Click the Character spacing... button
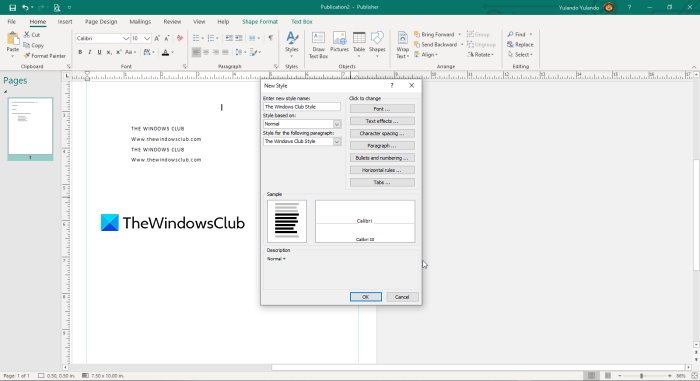 [382, 134]
